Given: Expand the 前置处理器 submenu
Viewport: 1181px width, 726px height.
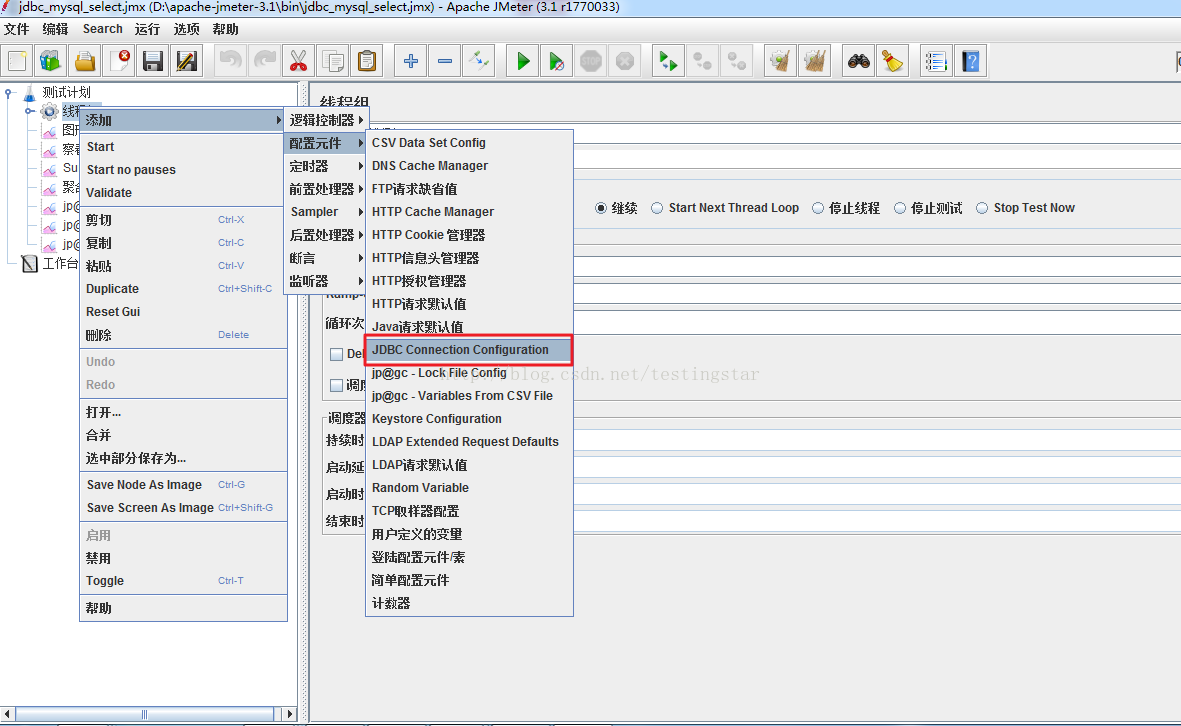Looking at the screenshot, I should pyautogui.click(x=325, y=189).
